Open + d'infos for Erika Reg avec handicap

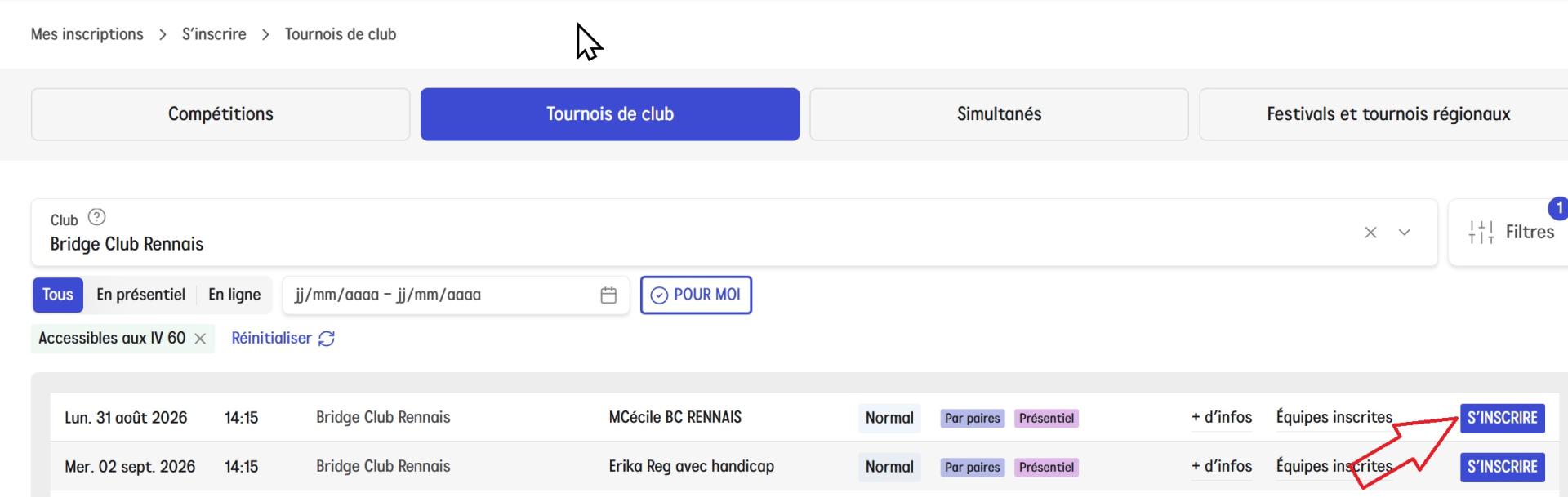tap(1222, 467)
